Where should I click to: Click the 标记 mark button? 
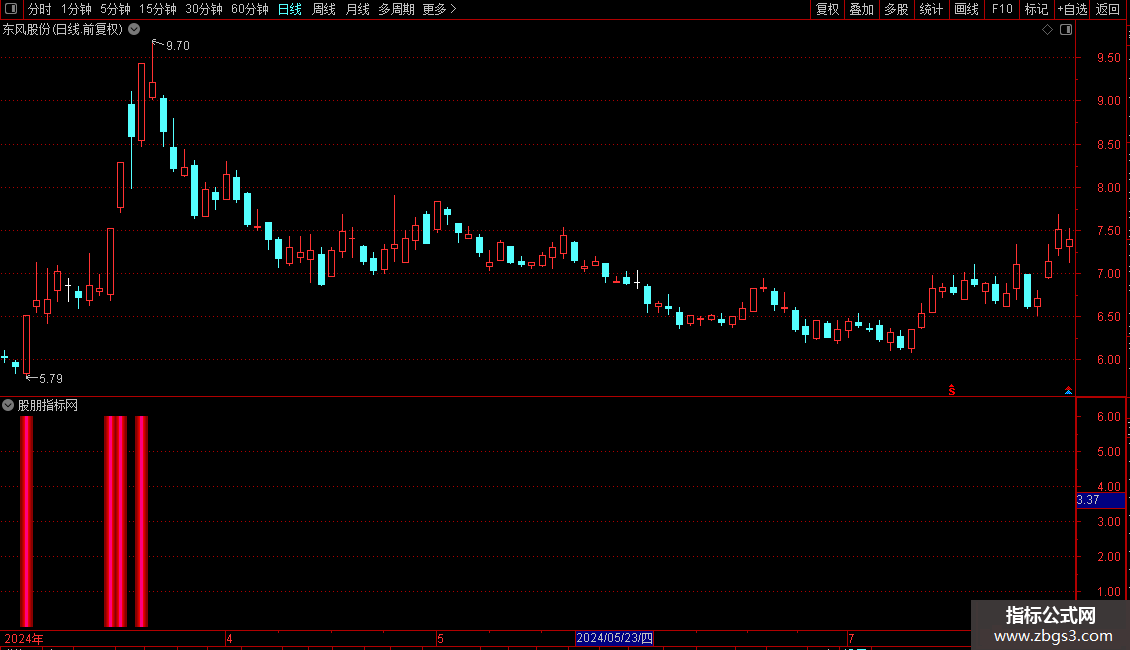click(1036, 9)
